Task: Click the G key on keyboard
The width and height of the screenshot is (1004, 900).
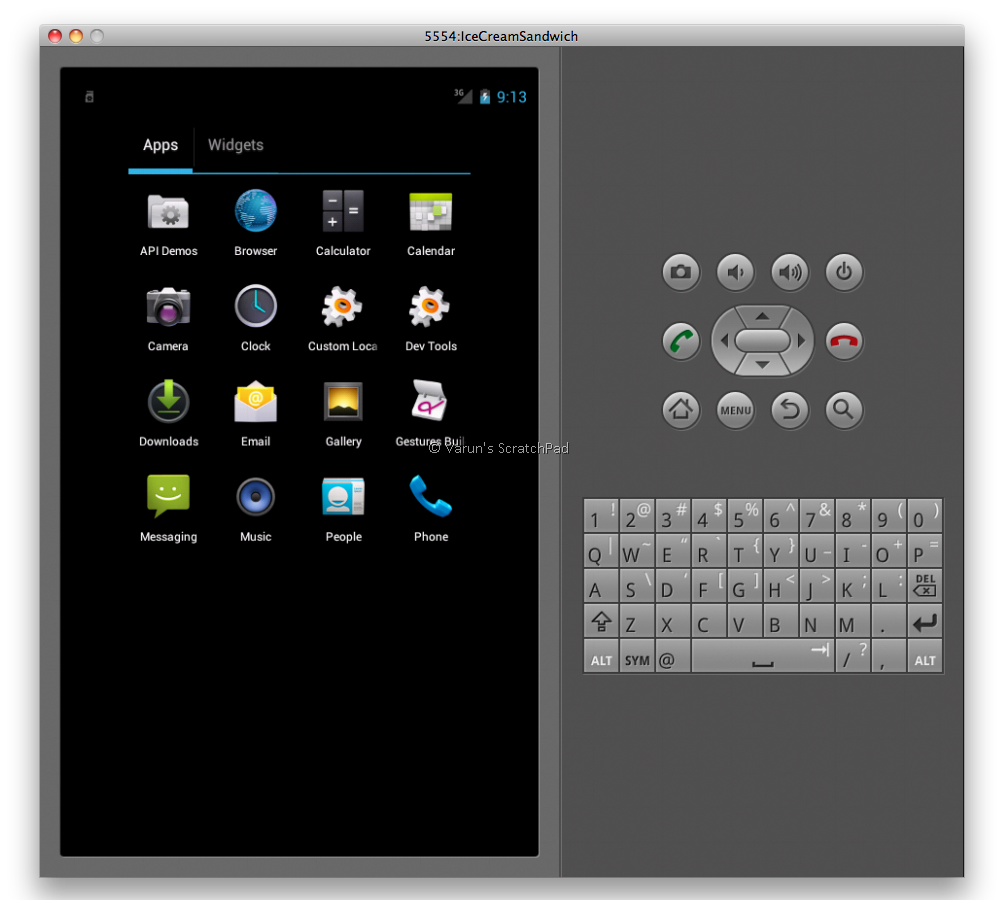Action: click(x=745, y=586)
